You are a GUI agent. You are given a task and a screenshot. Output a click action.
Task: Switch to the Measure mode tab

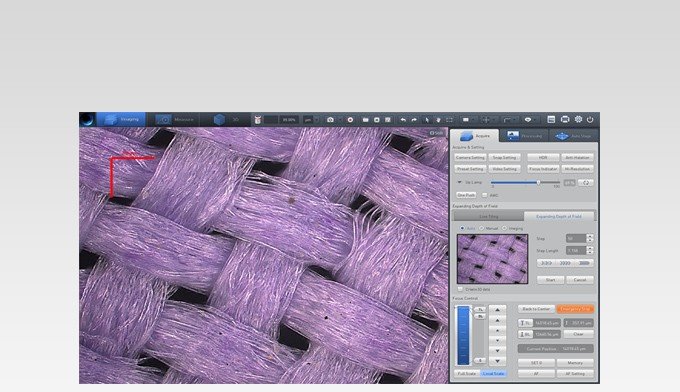pos(175,119)
